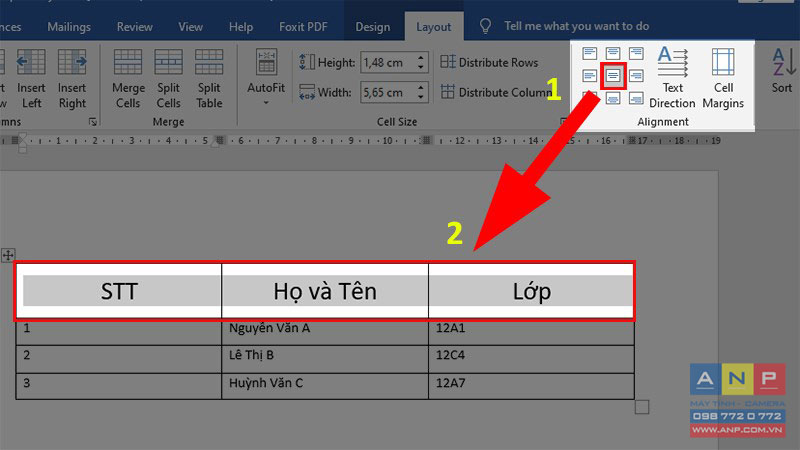Open the Help tab

(241, 27)
